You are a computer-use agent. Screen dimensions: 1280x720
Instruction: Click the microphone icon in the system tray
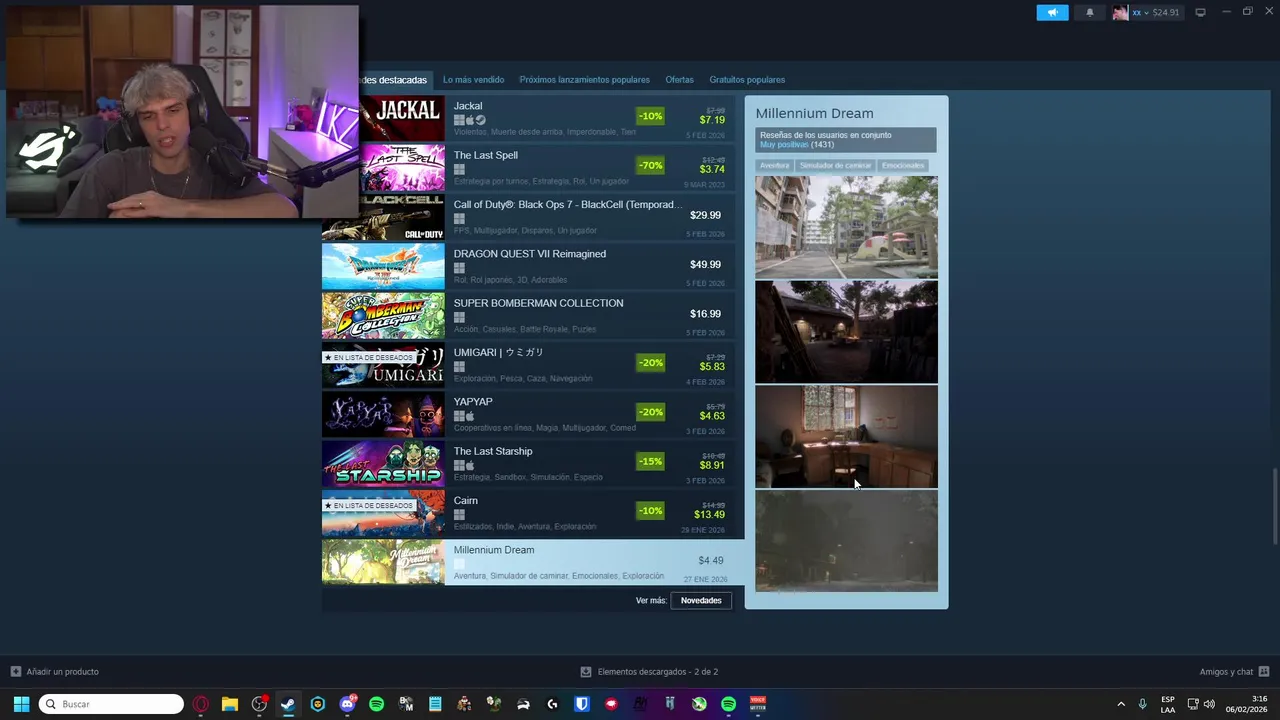pyautogui.click(x=1142, y=704)
